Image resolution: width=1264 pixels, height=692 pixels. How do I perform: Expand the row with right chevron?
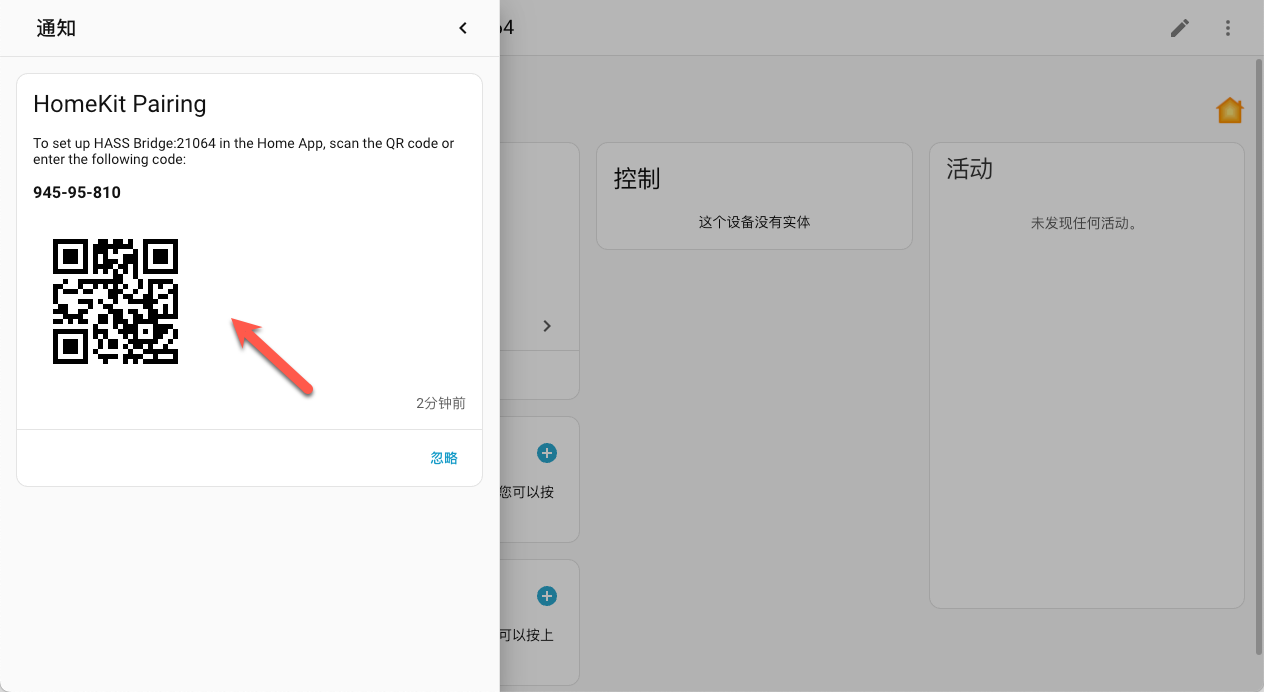point(547,326)
